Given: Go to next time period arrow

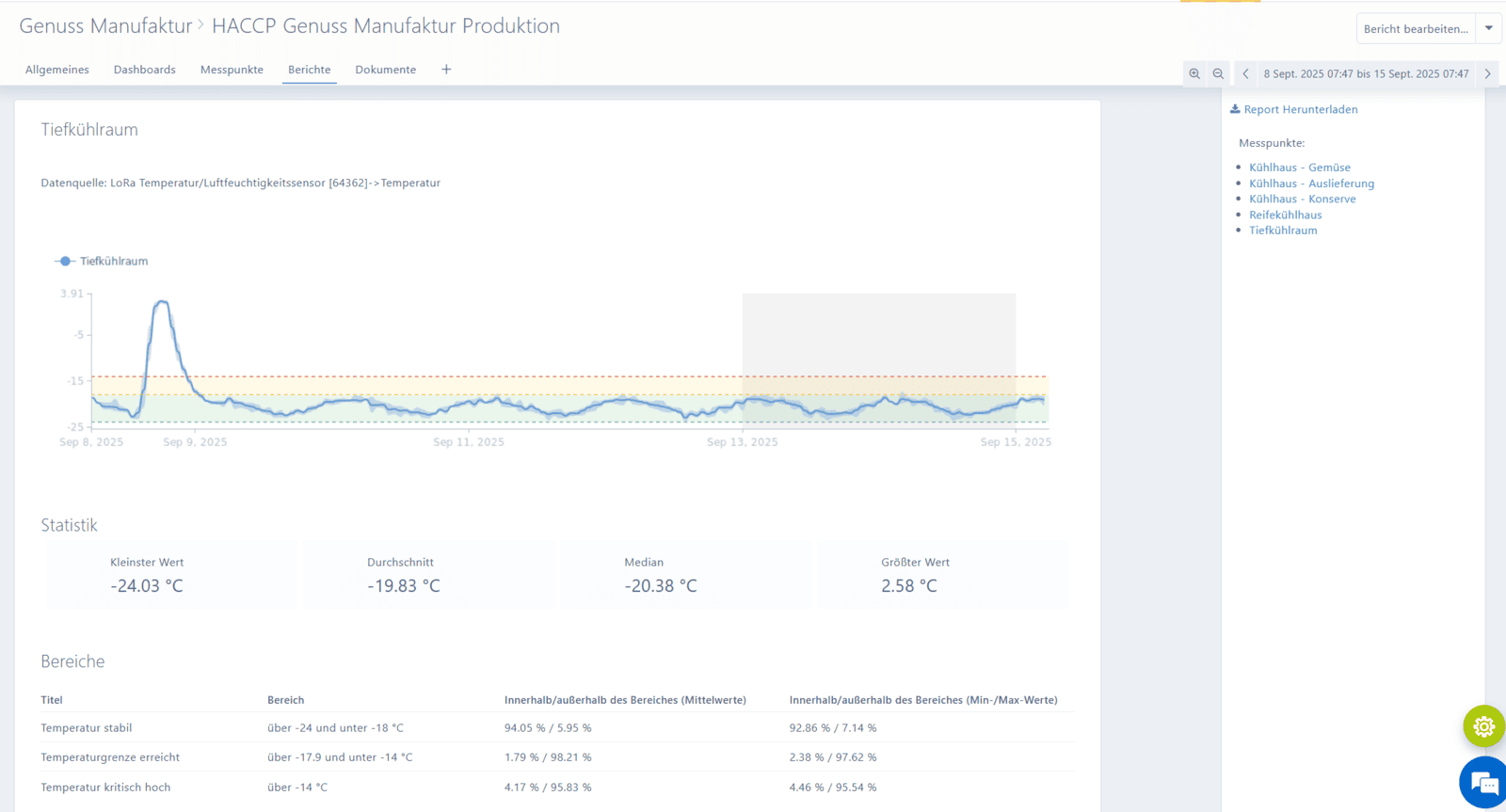Looking at the screenshot, I should click(x=1487, y=73).
